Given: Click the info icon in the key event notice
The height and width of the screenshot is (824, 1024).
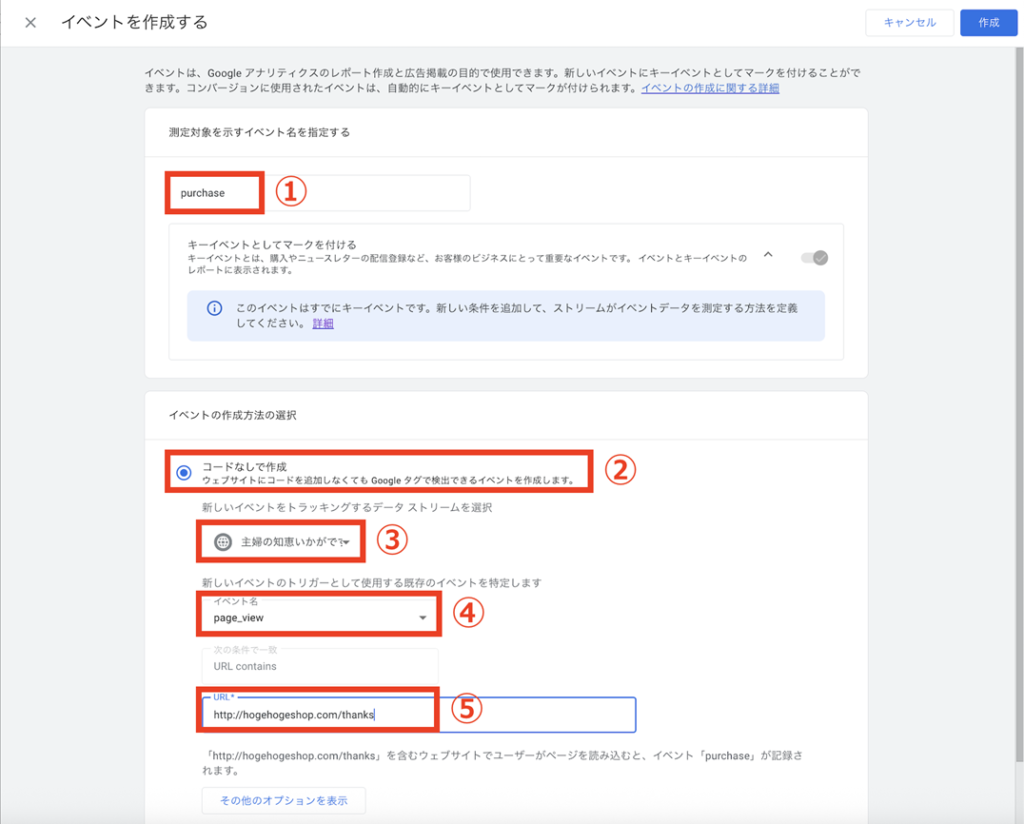Looking at the screenshot, I should click(214, 308).
